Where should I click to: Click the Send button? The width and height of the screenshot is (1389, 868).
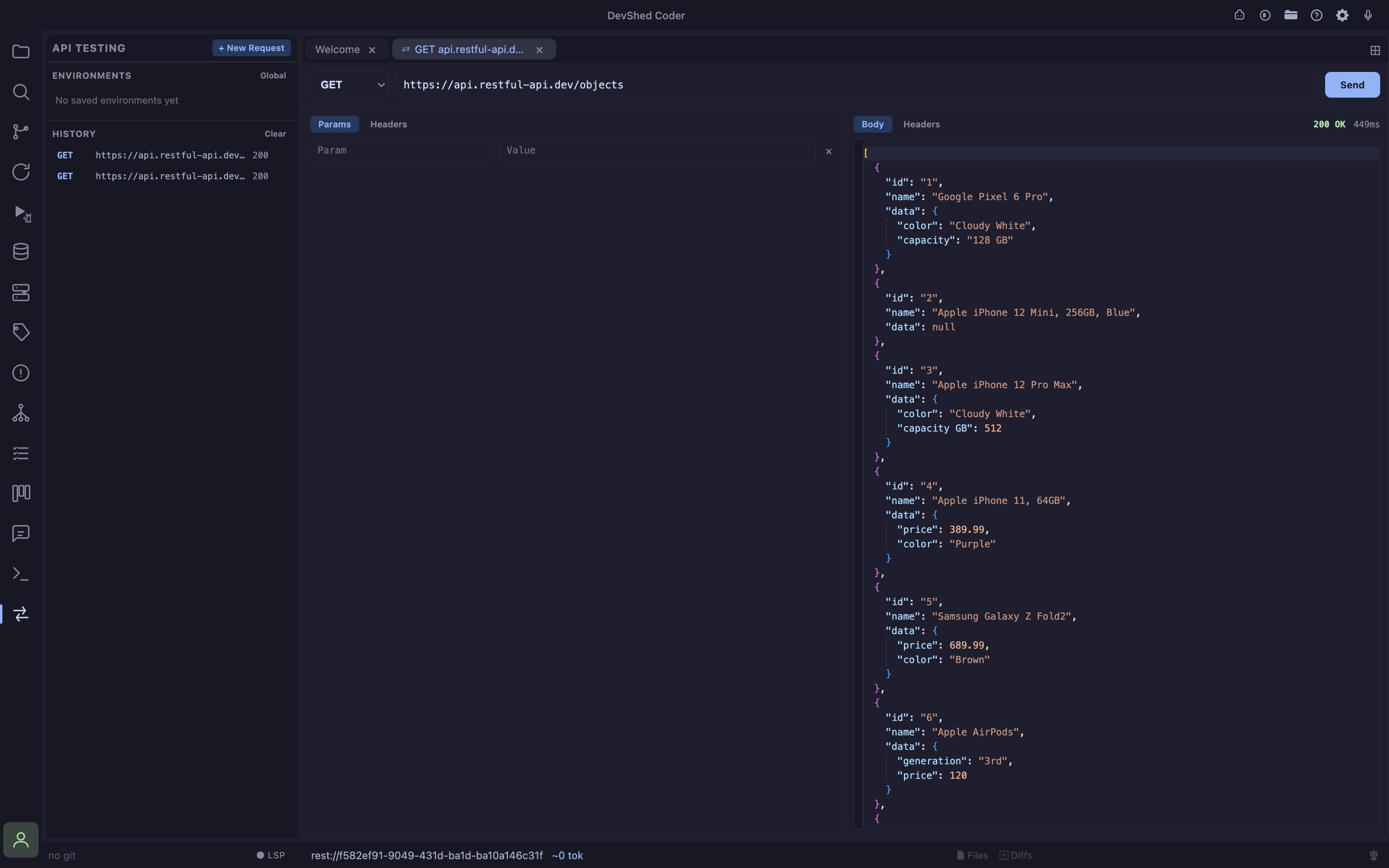point(1352,84)
